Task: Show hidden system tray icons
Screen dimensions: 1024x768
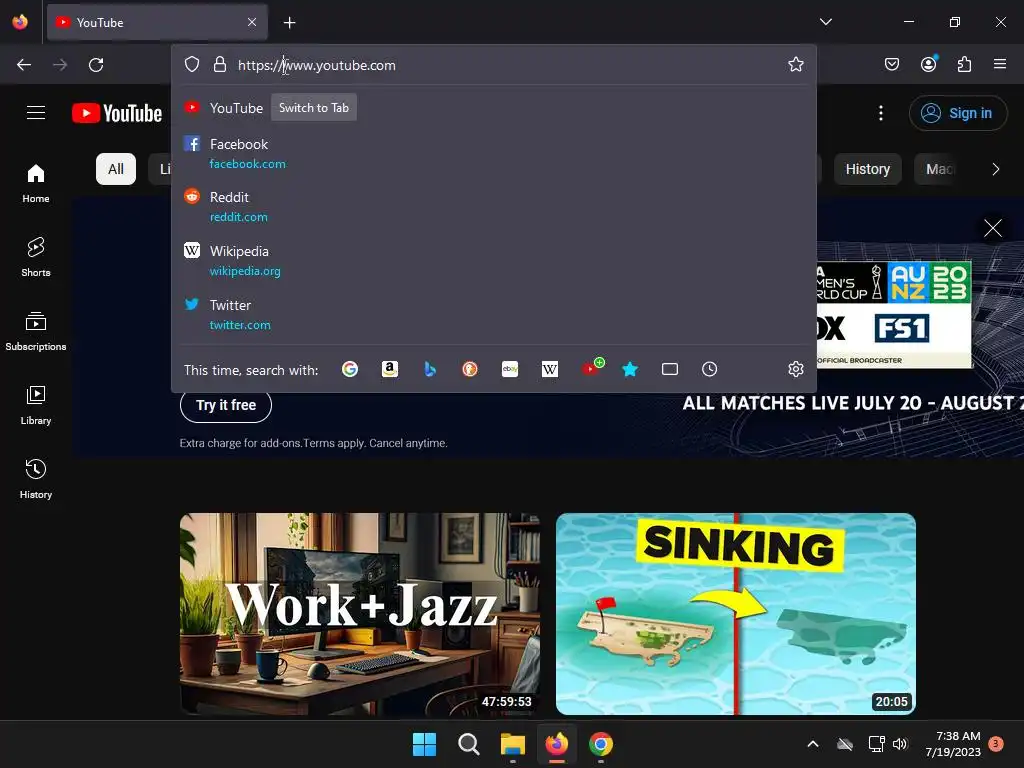Action: [x=813, y=744]
